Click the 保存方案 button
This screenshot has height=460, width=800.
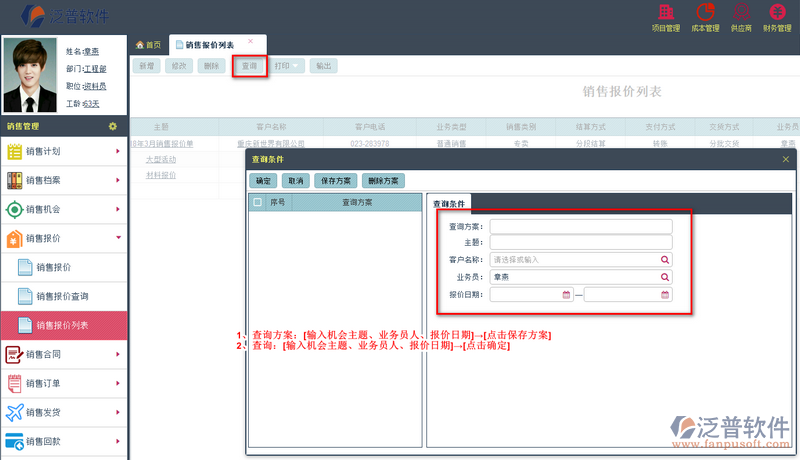coord(336,181)
